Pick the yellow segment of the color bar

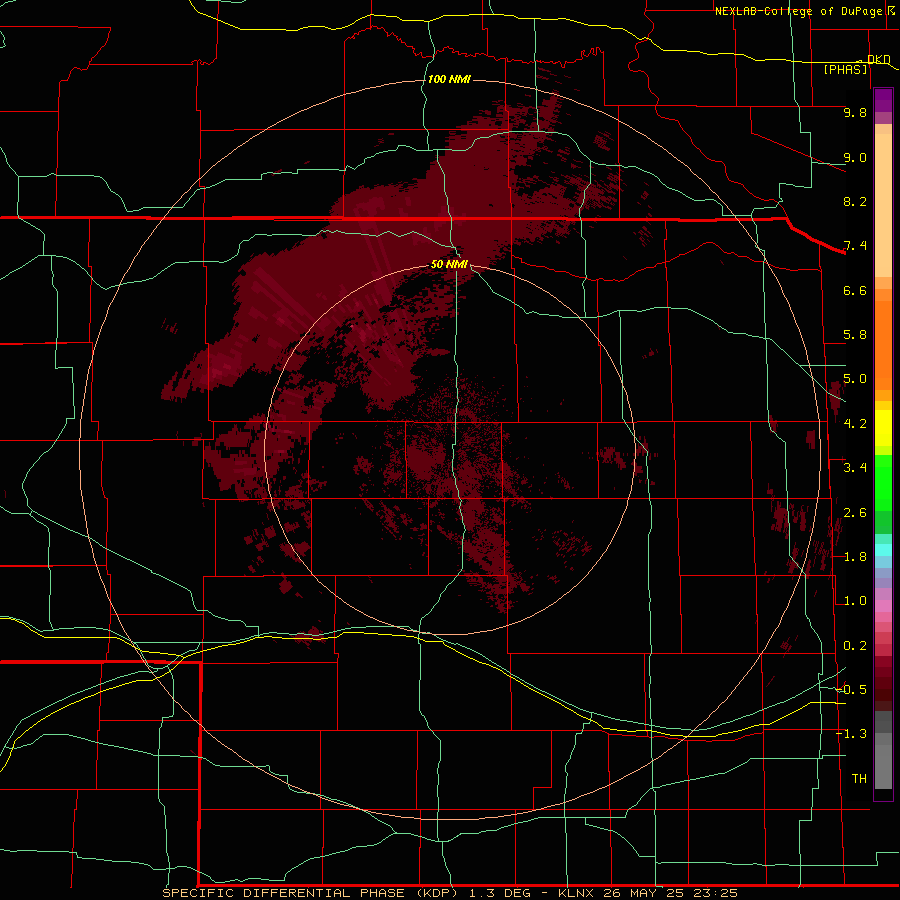[883, 428]
